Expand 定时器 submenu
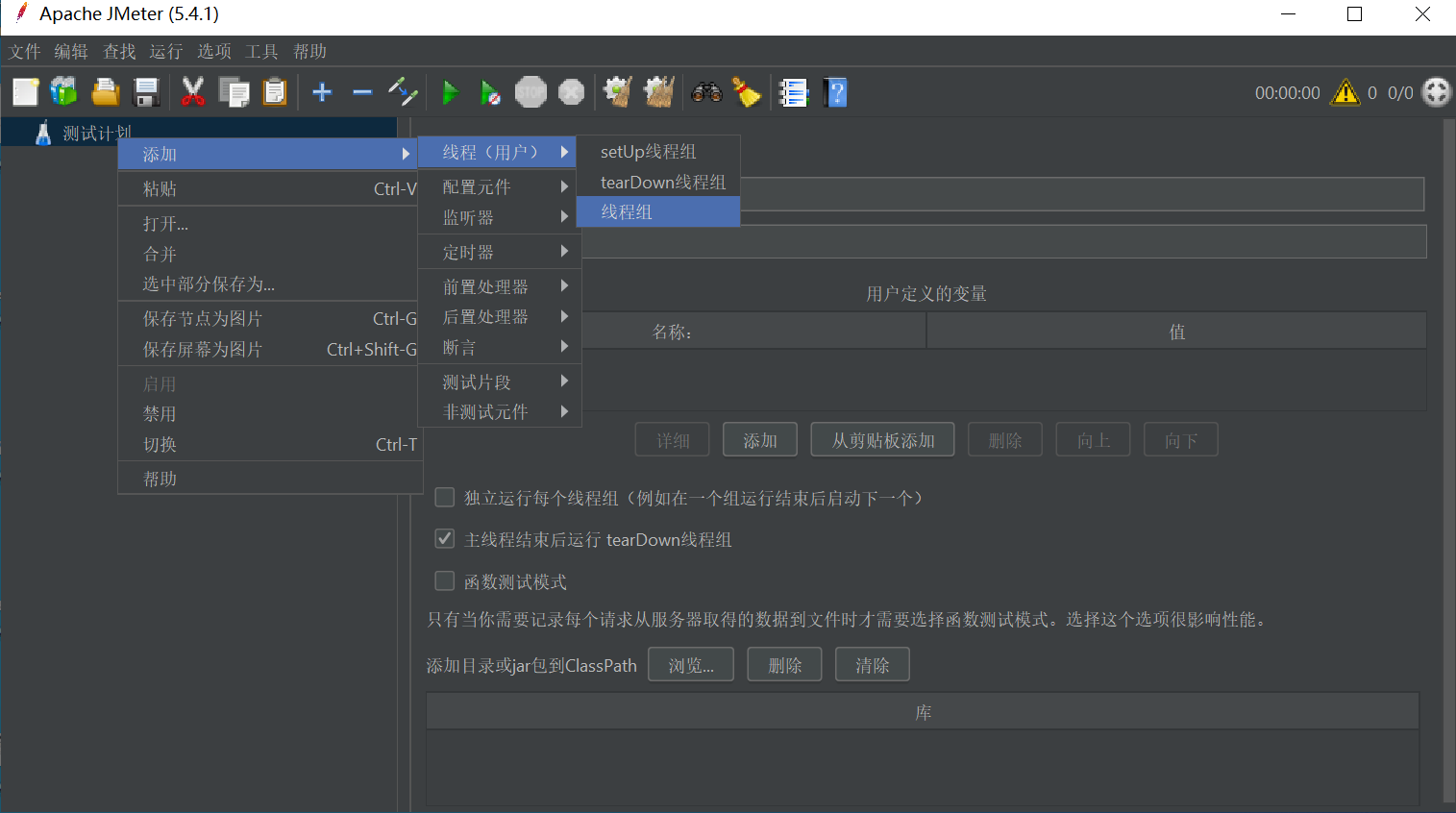1456x813 pixels. click(x=500, y=252)
